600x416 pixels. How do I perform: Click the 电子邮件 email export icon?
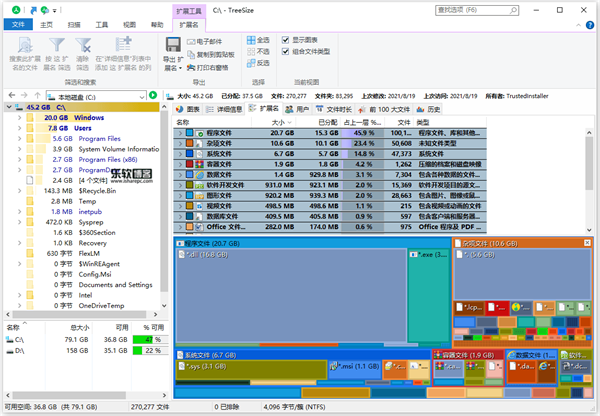tap(190, 41)
